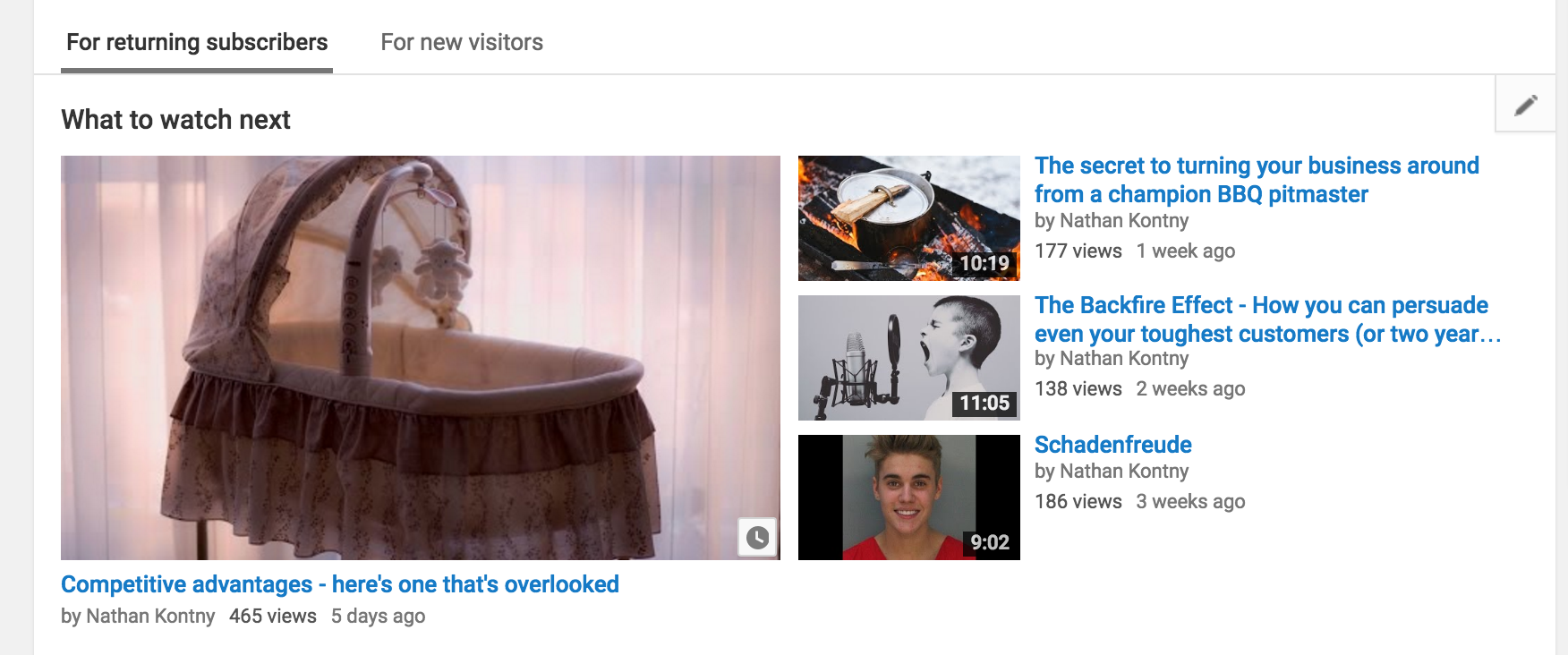Click the 9:02 duration badge
Viewport: 1568px width, 655px height.
point(990,542)
